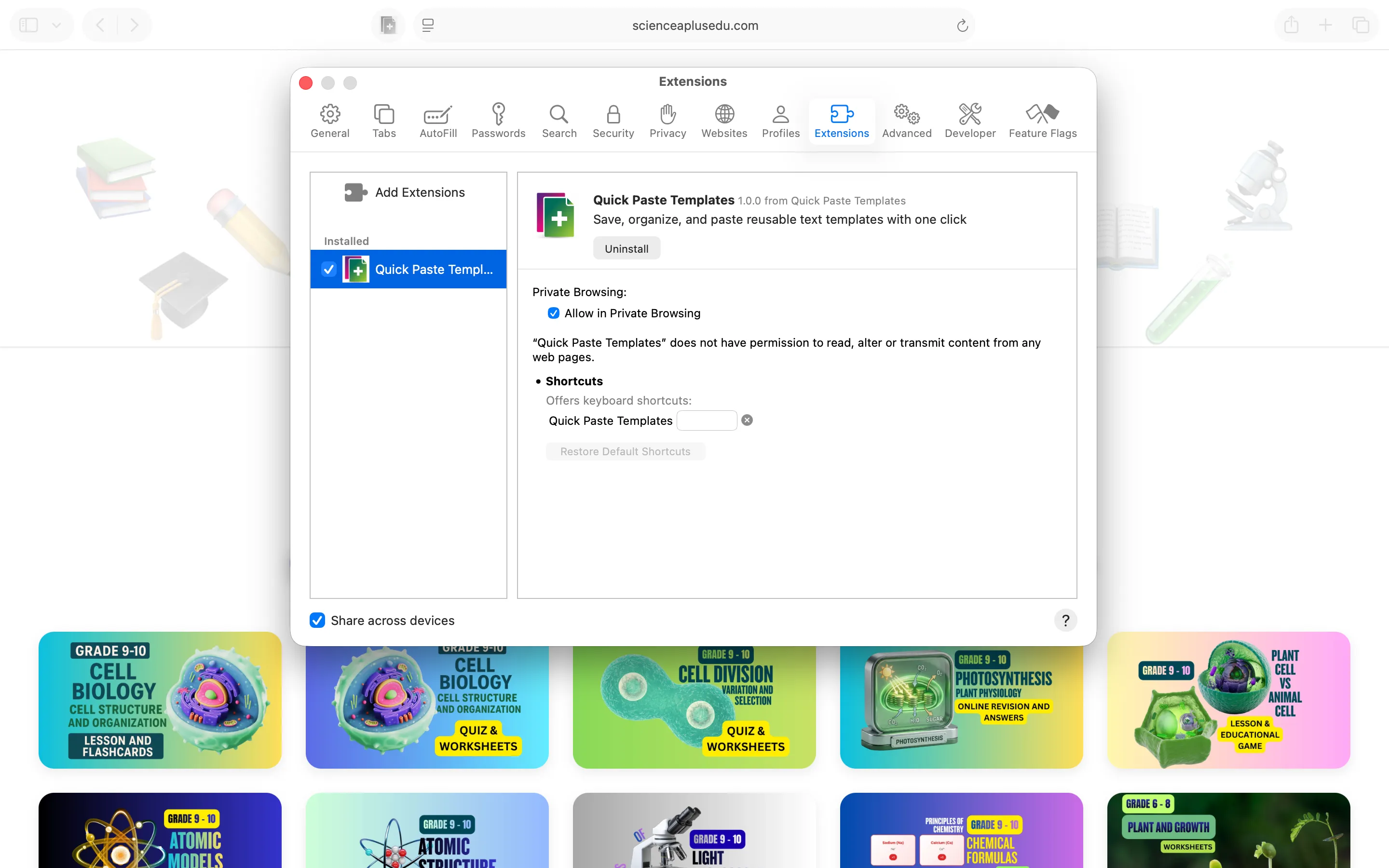Open Cell Division Quiz & Worksheets card

(x=694, y=706)
